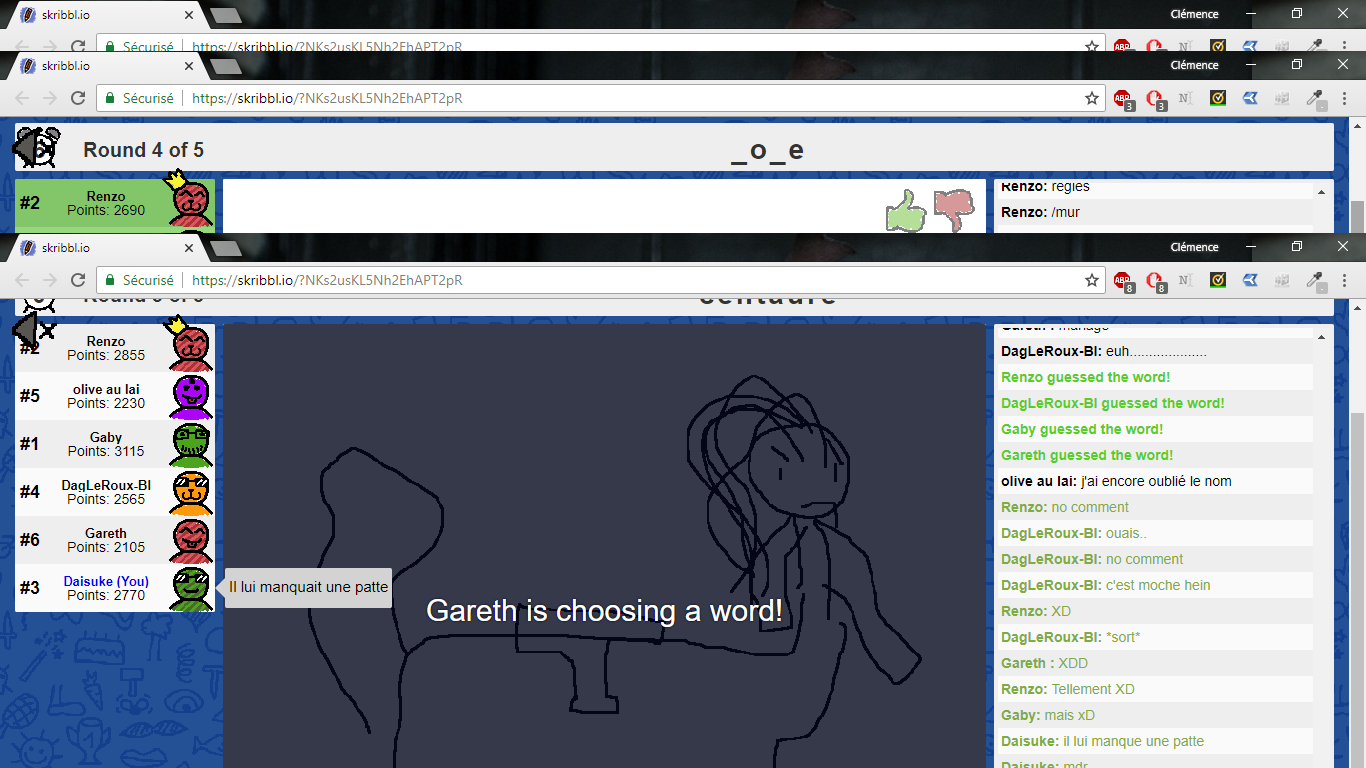Click Norton checkmark extension in Round 4 window
The height and width of the screenshot is (768, 1366).
pos(1219,99)
